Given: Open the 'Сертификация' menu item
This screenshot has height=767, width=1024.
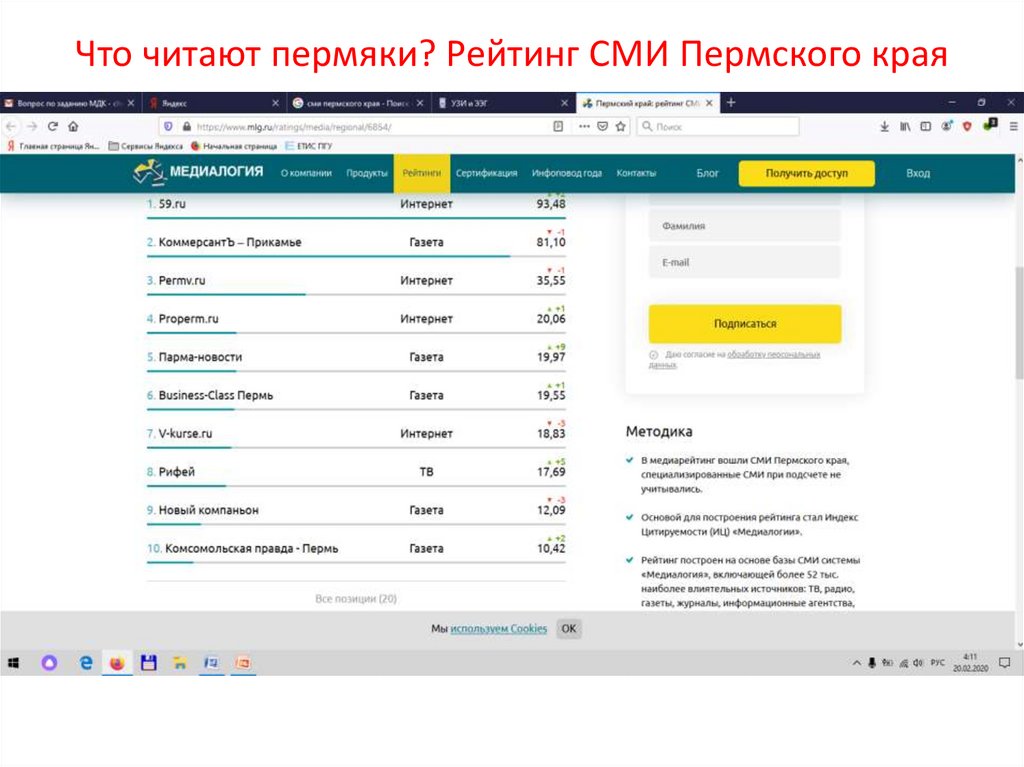Looking at the screenshot, I should coord(487,173).
